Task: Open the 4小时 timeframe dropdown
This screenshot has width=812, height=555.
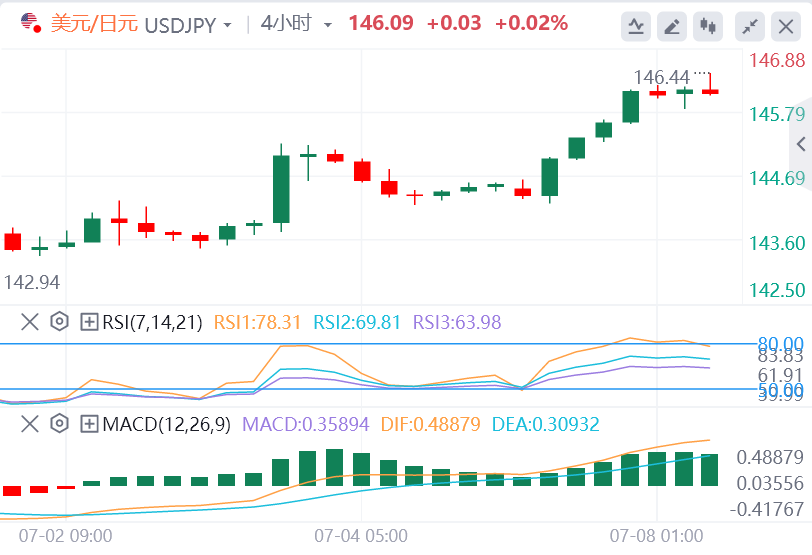Action: pos(327,24)
